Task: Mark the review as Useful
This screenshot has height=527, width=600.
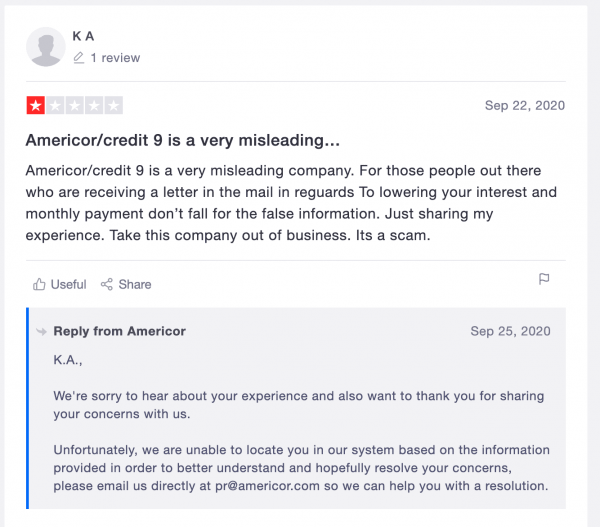Action: 60,284
